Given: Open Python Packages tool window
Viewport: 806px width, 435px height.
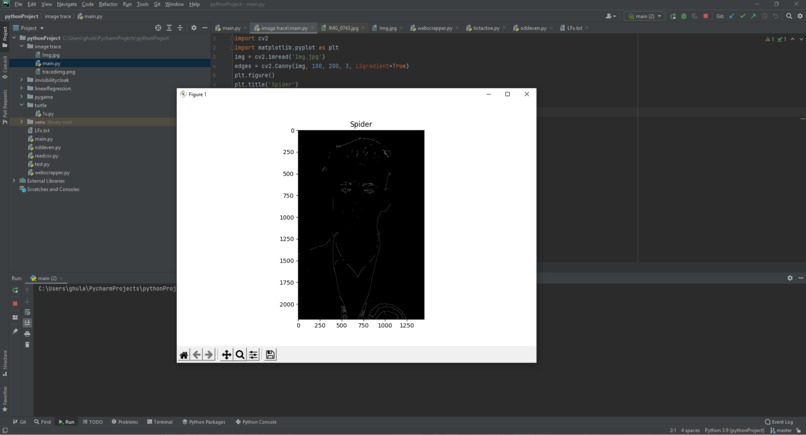Looking at the screenshot, I should (x=204, y=422).
